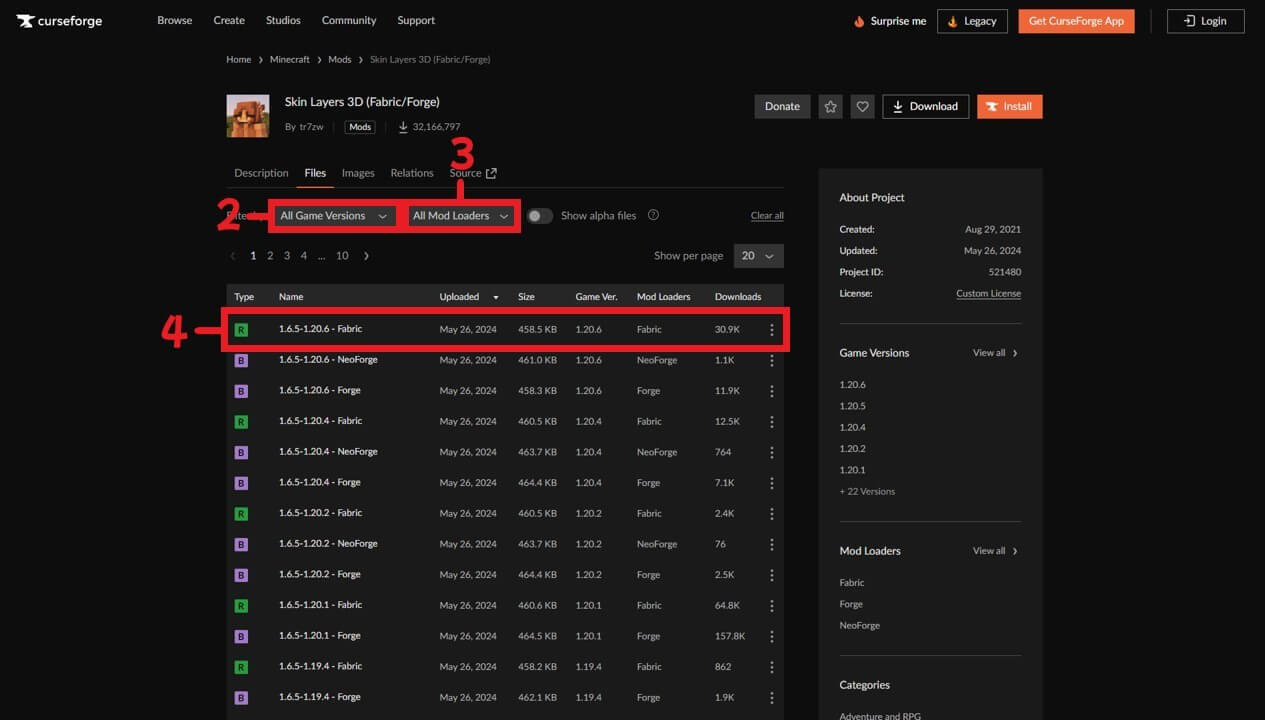Click the CurseForge logo in header

pos(59,21)
